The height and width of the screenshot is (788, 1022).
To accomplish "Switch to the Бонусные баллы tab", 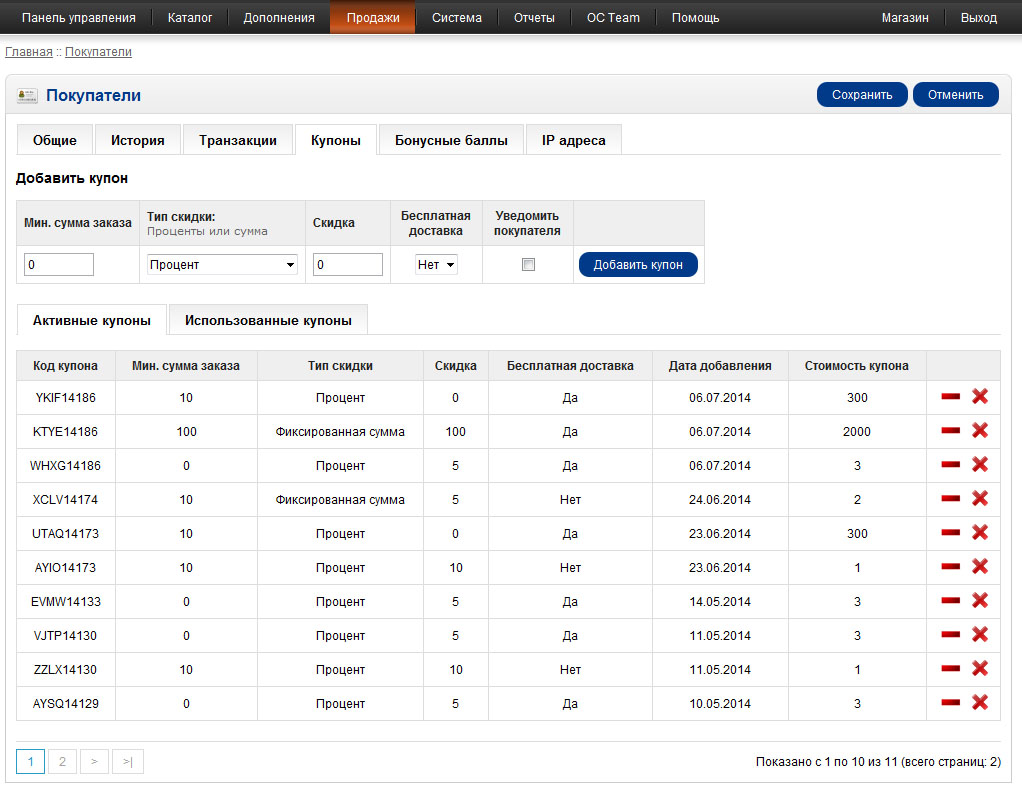I will 451,141.
